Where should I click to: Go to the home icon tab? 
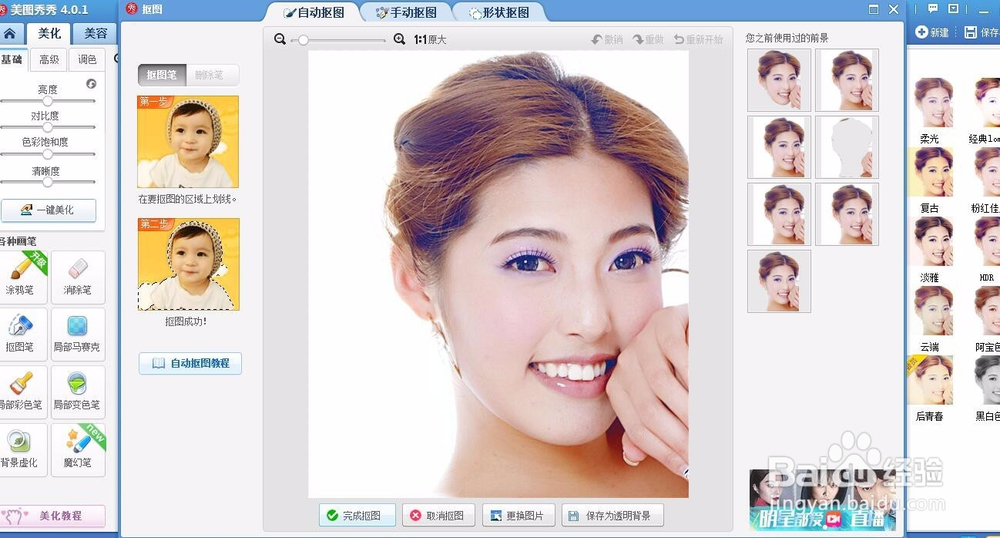[x=10, y=34]
